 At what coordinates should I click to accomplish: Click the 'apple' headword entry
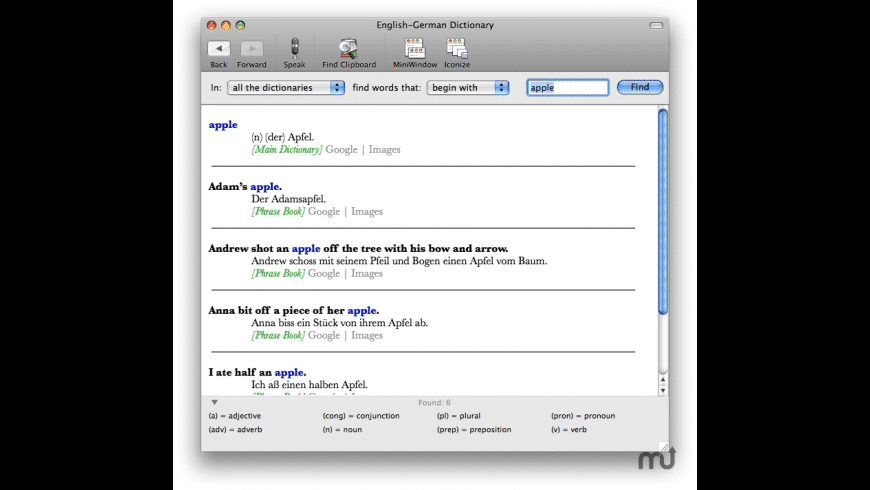pyautogui.click(x=223, y=125)
